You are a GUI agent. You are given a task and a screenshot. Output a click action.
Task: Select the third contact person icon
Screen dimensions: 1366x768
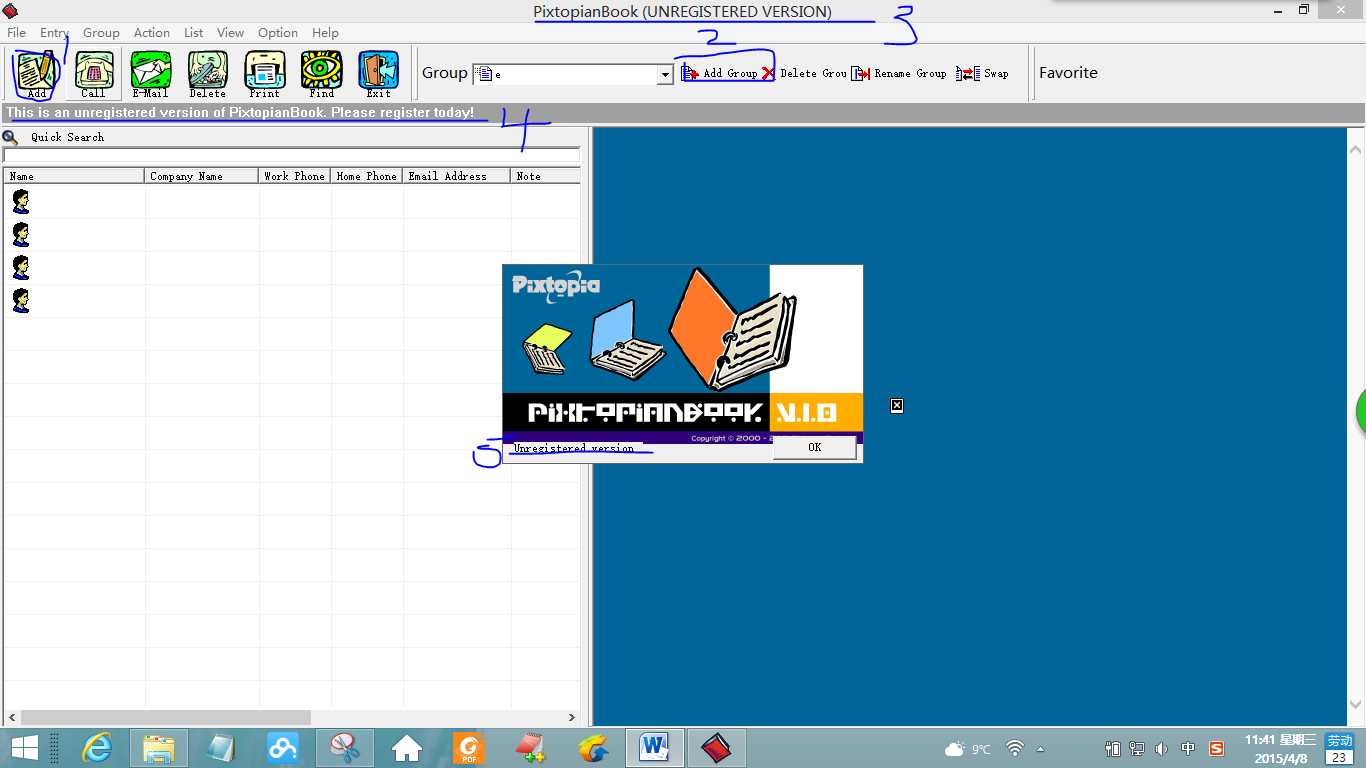click(20, 268)
